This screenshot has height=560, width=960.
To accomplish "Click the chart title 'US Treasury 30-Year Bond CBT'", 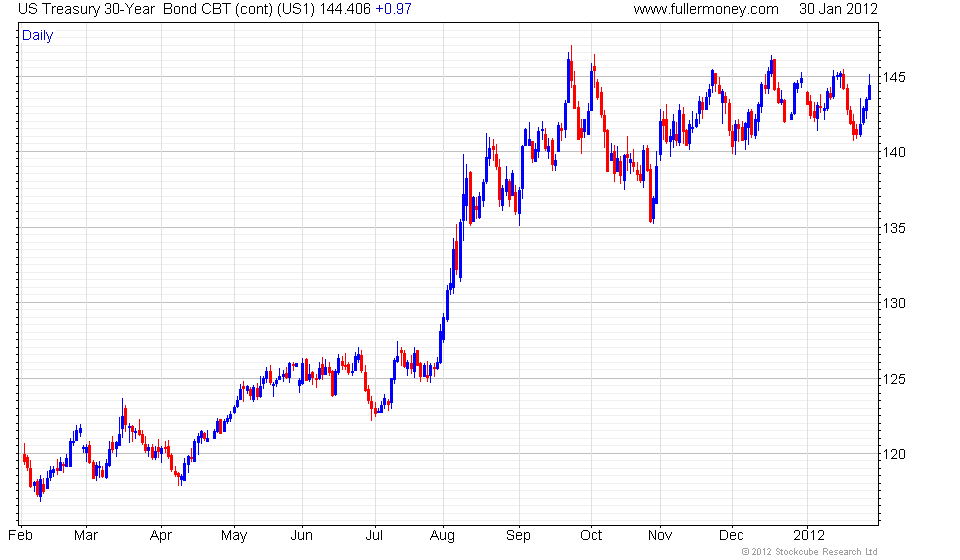I will 124,9.
